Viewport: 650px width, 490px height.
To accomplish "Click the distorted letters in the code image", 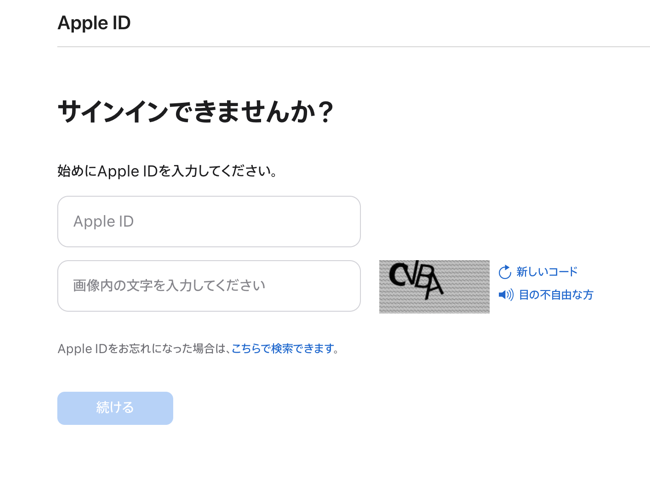I will (x=418, y=280).
